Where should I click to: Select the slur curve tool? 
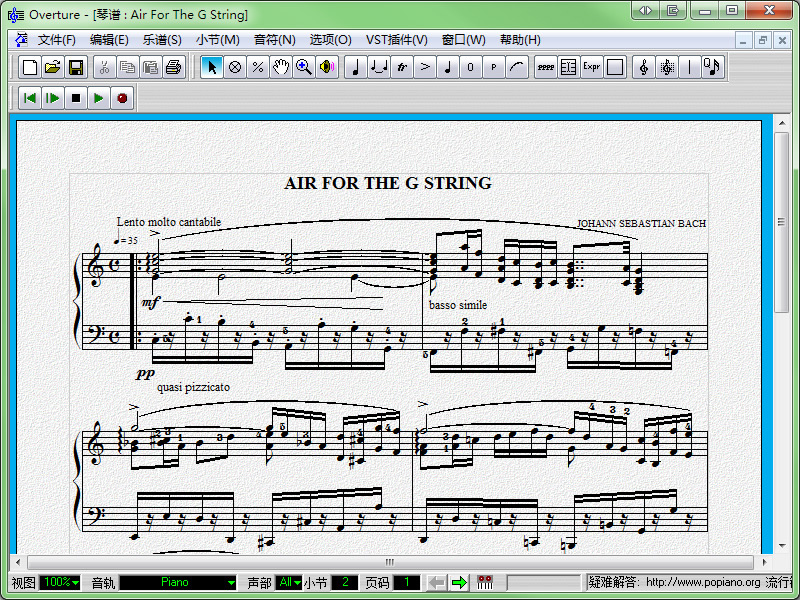point(517,67)
